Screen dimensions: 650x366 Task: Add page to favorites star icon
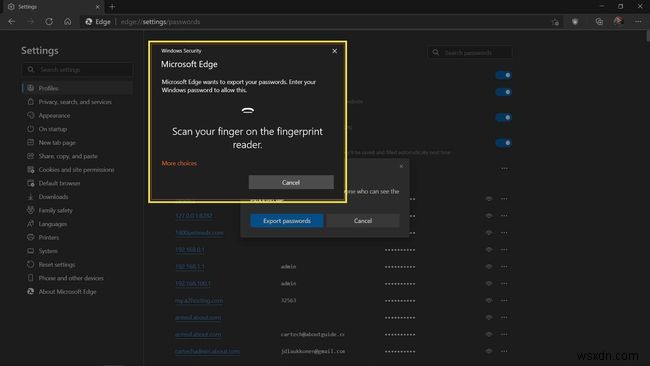[x=555, y=22]
